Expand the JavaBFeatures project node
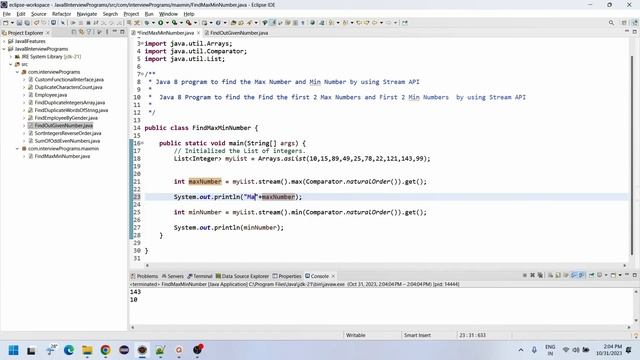640x360 pixels. click(4, 41)
